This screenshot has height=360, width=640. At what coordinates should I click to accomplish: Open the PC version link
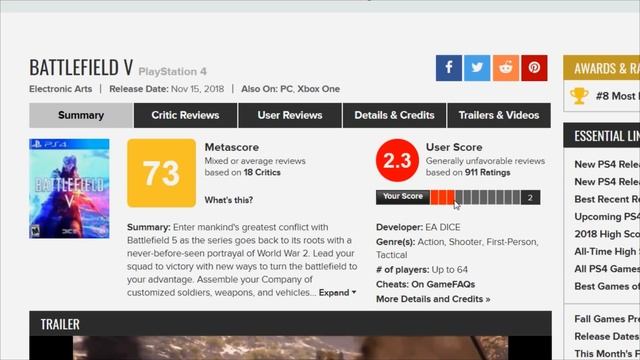(x=286, y=89)
